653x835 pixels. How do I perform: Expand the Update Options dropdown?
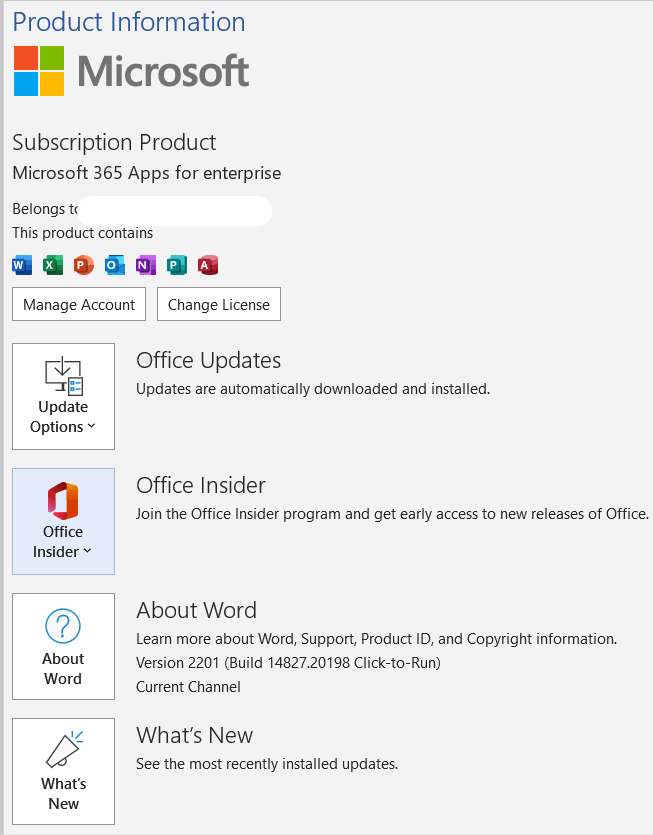63,396
